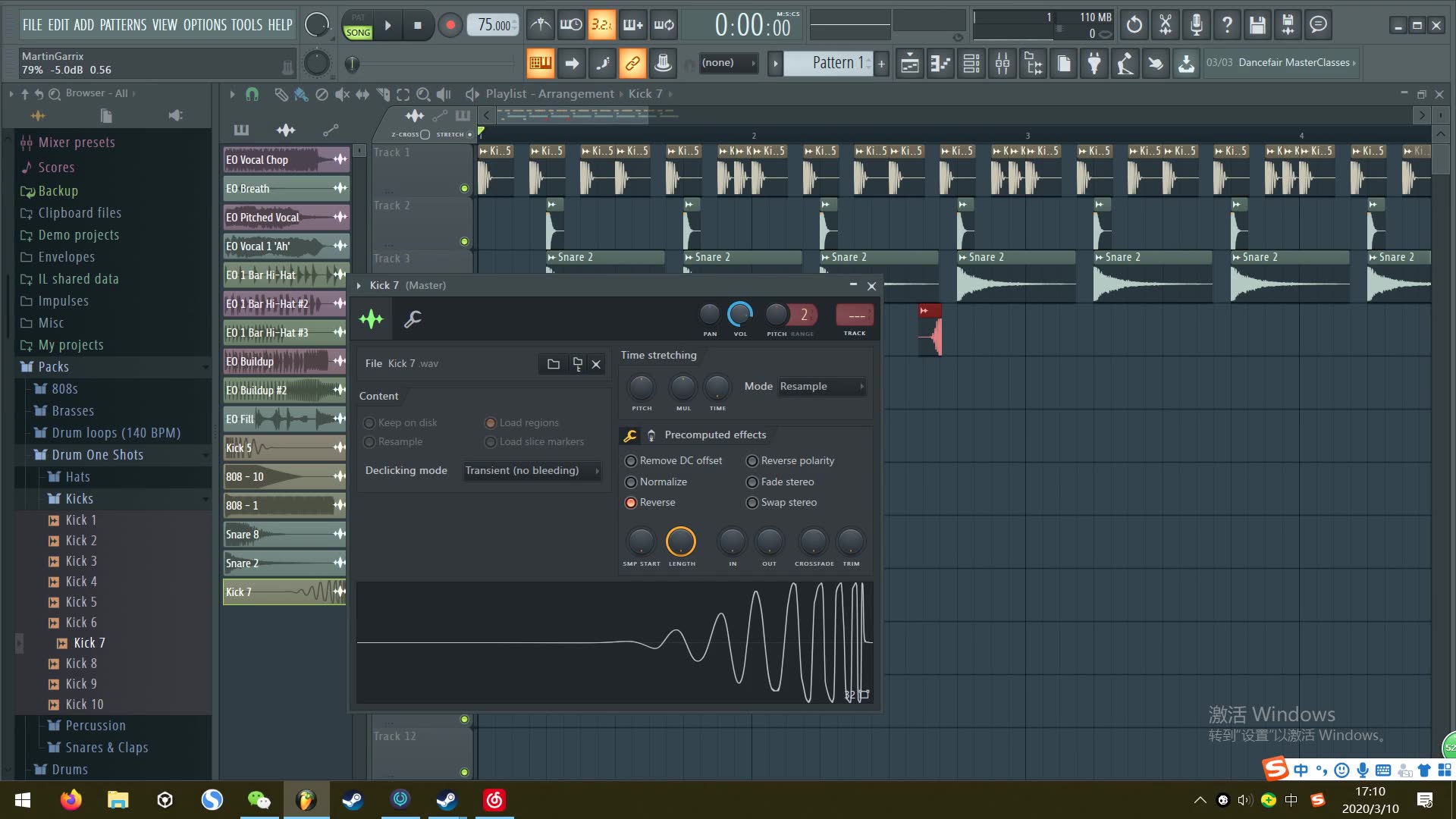Click the tempo 75.000 field

(494, 25)
